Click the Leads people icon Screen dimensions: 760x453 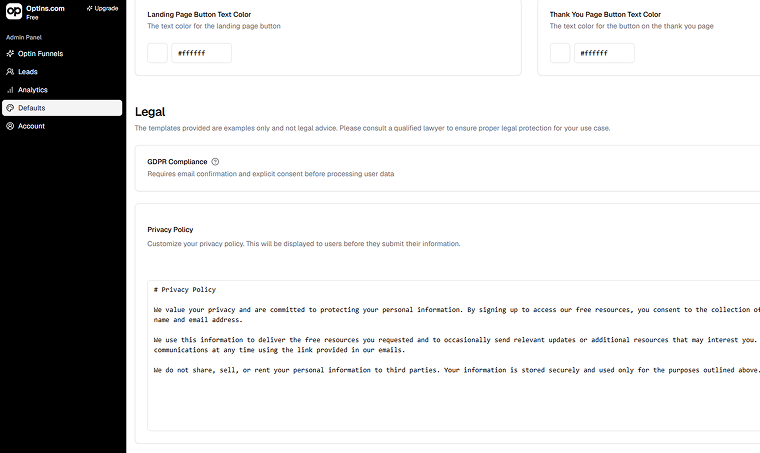click(10, 72)
